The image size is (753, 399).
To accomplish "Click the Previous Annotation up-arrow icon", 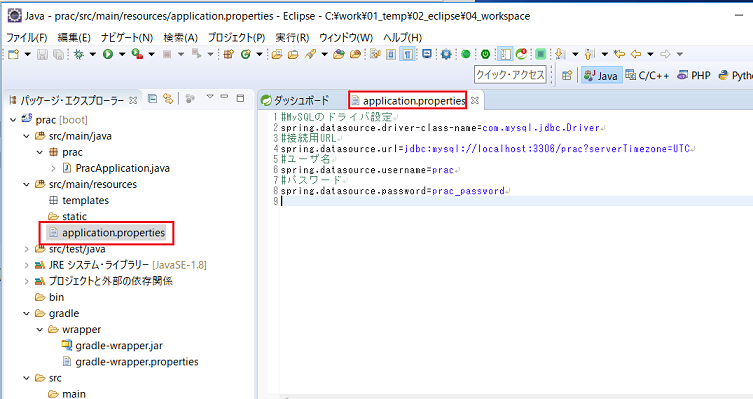I will click(x=590, y=54).
